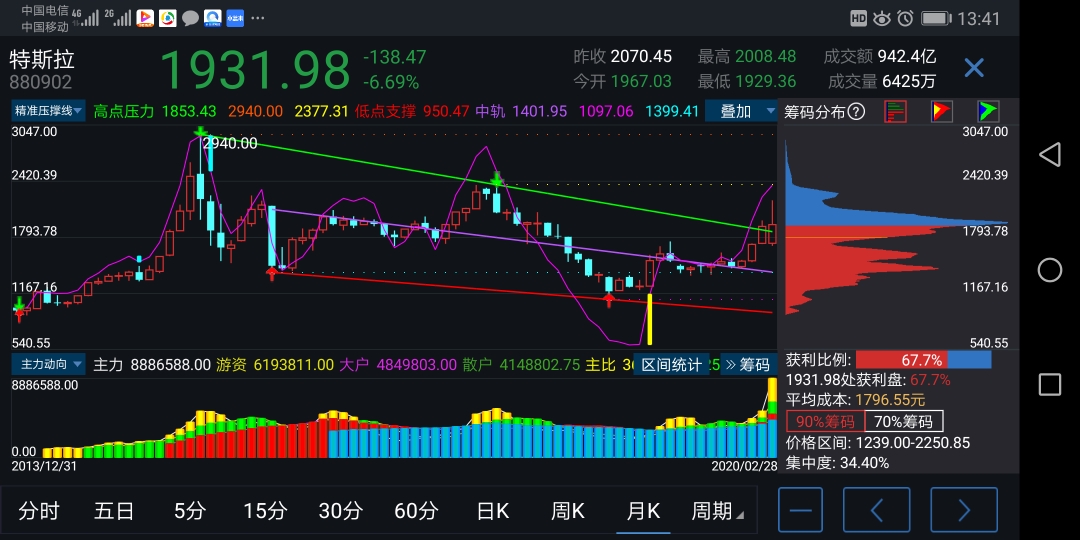1080x540 pixels.
Task: Switch to the 5分 tab
Action: (189, 511)
